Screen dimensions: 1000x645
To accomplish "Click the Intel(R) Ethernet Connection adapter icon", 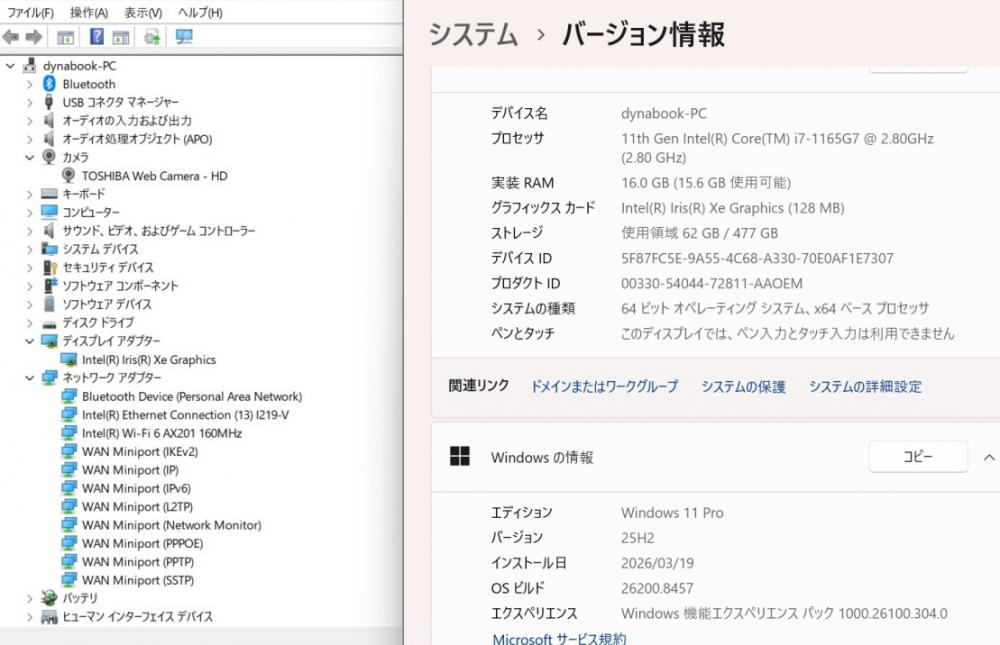I will [69, 415].
